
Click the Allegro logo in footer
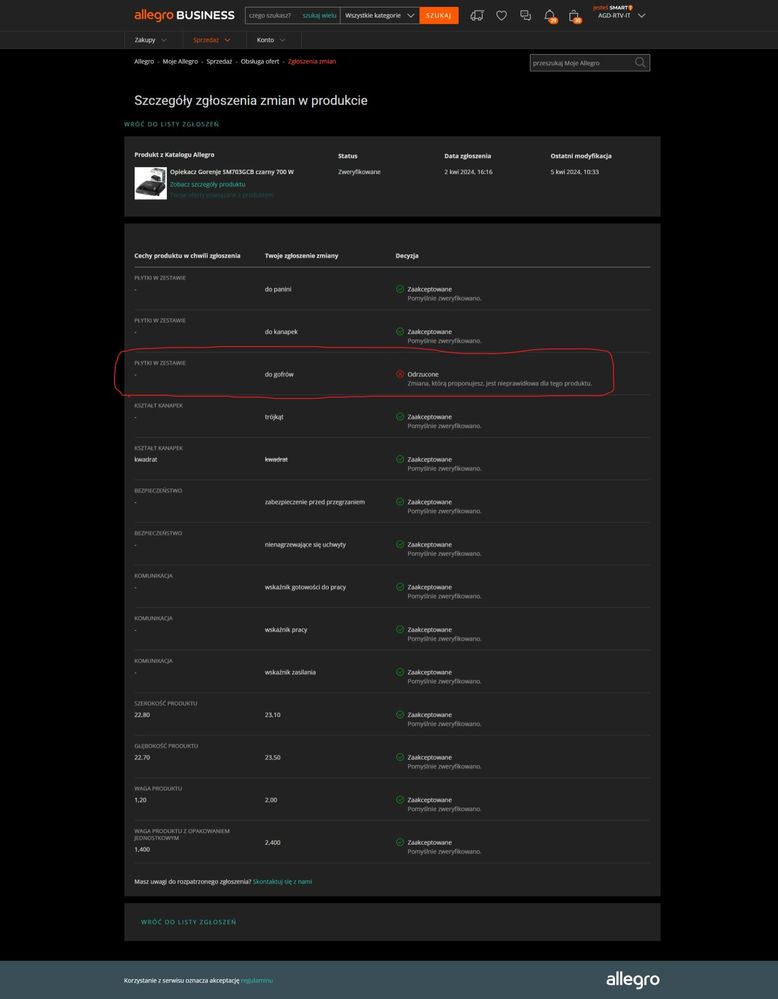click(632, 980)
